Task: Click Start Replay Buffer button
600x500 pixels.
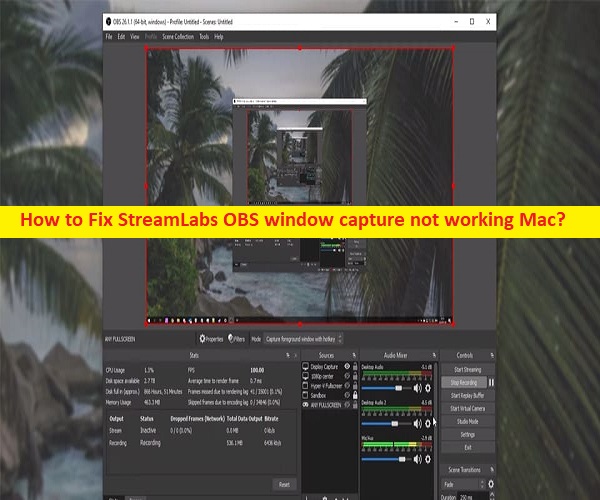Action: [x=468, y=395]
